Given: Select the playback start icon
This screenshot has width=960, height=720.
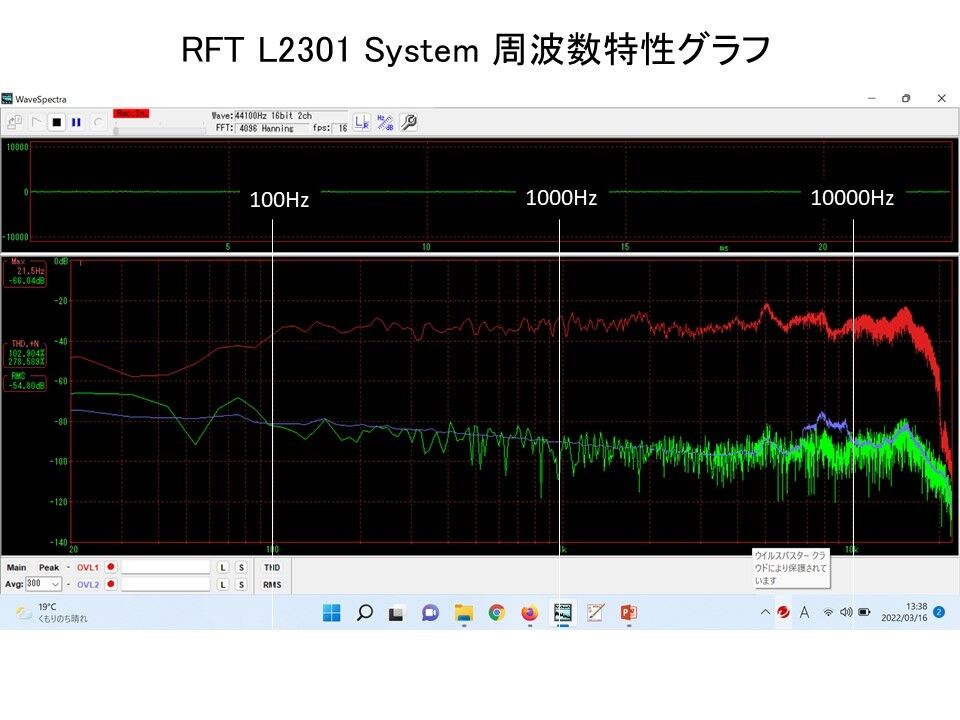Looking at the screenshot, I should pos(37,122).
